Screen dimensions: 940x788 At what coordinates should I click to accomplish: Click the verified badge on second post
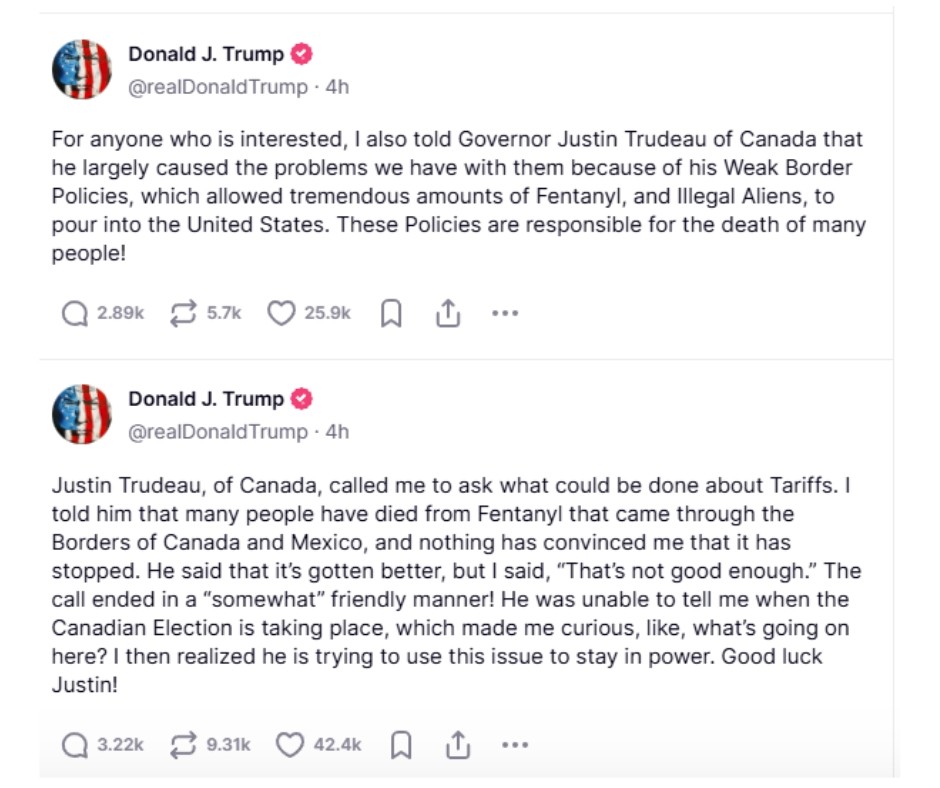302,399
